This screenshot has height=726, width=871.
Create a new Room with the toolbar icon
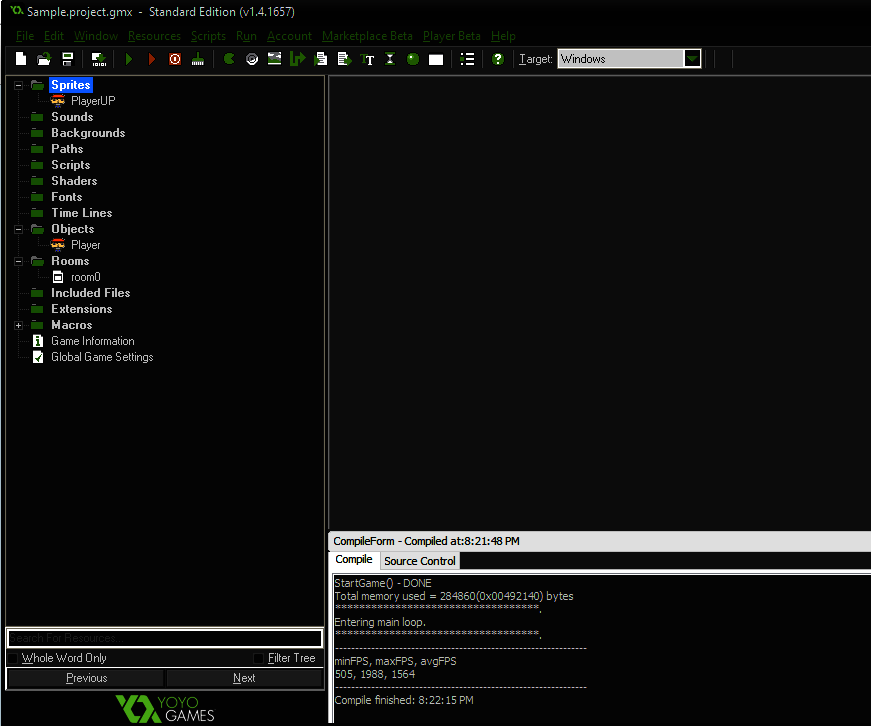(x=435, y=58)
